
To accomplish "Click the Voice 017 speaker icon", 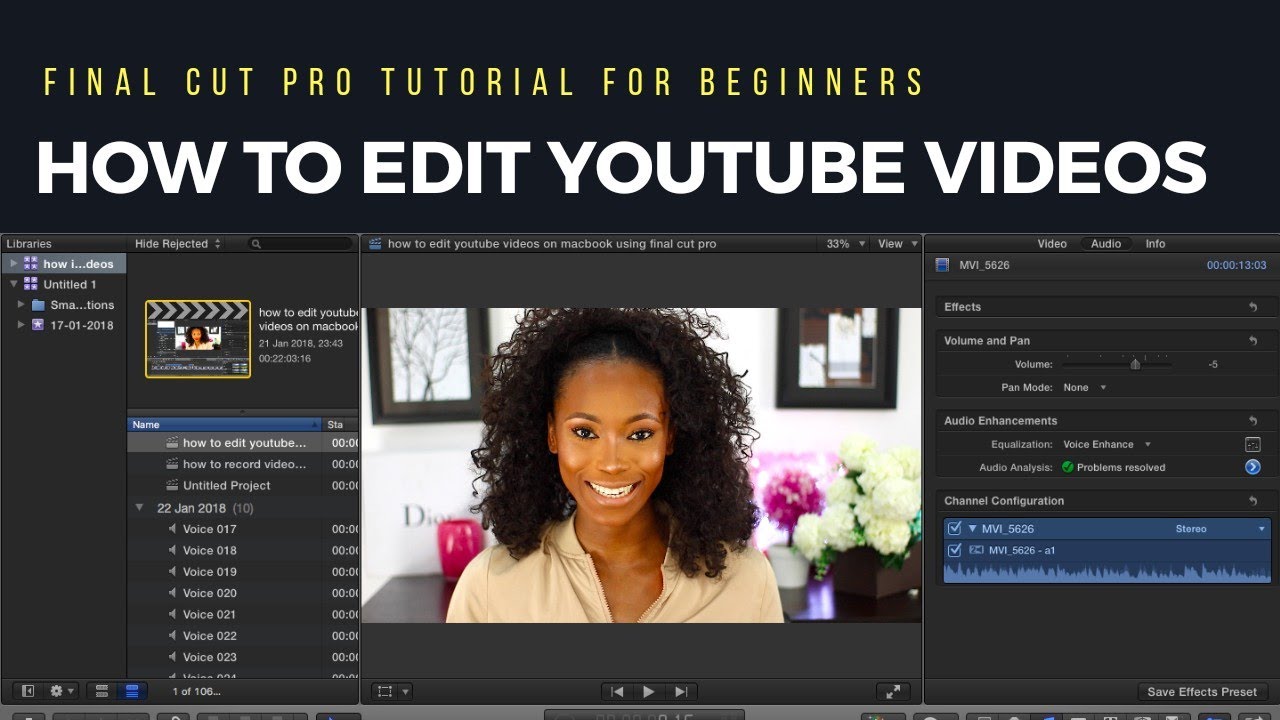I will [x=172, y=529].
